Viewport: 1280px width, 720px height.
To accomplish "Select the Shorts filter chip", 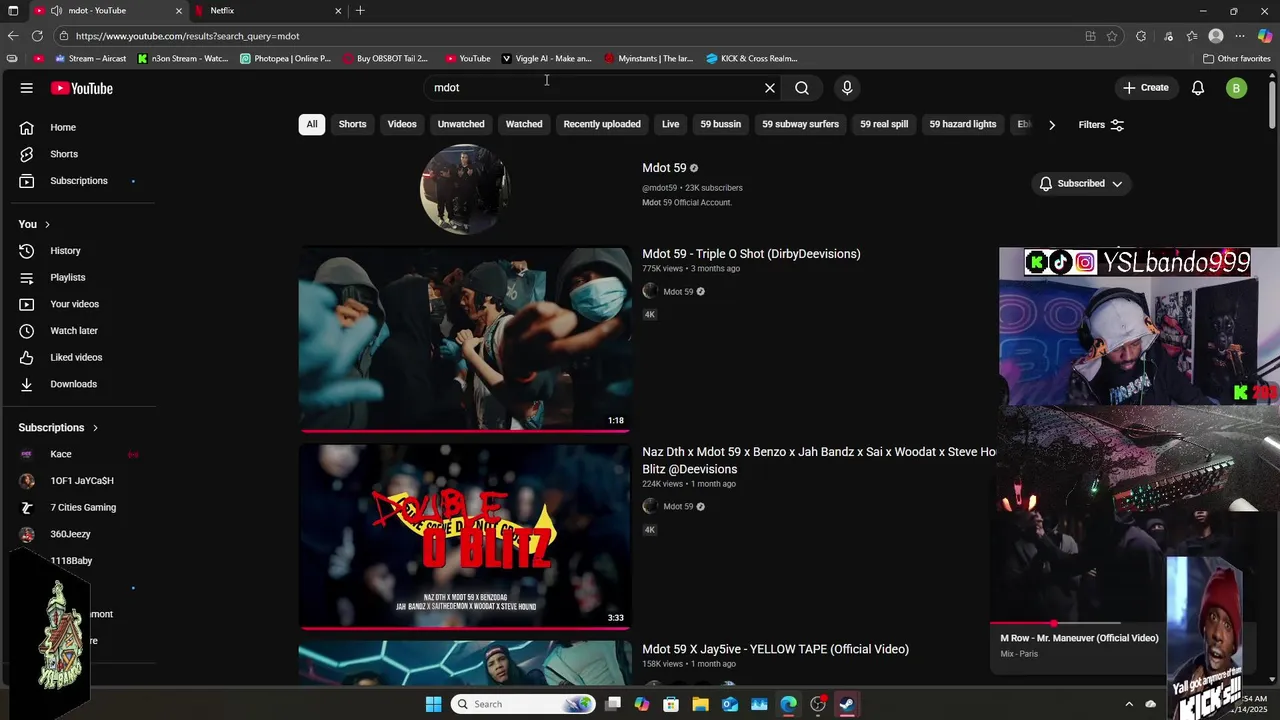I will (x=352, y=124).
